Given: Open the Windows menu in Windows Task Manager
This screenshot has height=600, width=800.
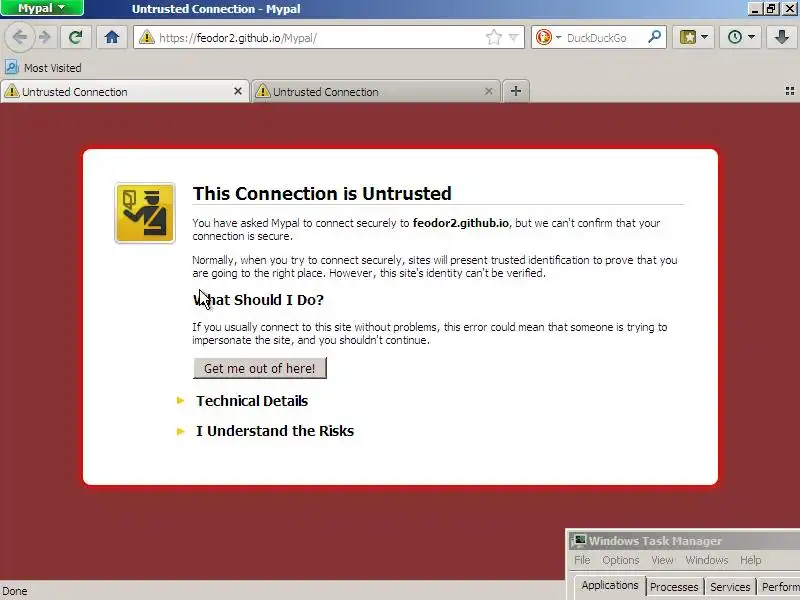Looking at the screenshot, I should [707, 560].
